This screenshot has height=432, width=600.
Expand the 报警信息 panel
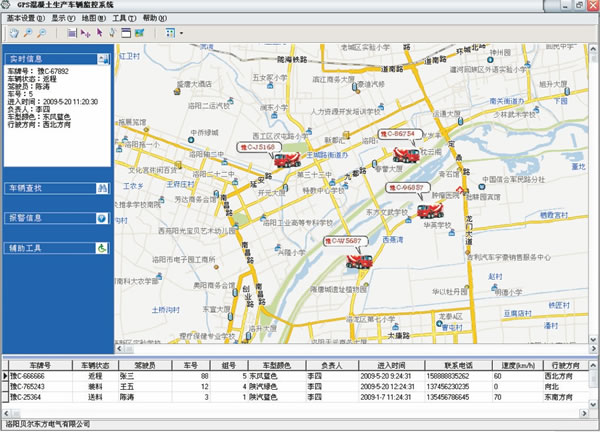tap(101, 217)
